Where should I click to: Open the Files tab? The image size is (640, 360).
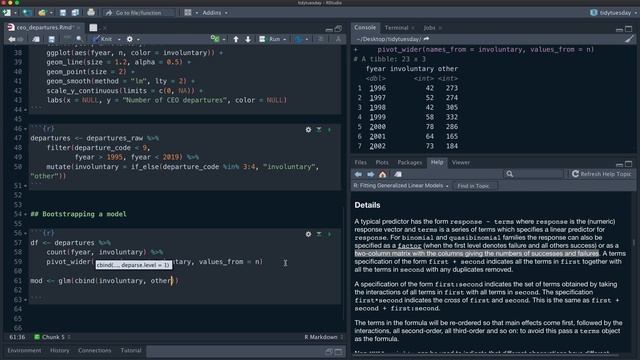click(360, 162)
